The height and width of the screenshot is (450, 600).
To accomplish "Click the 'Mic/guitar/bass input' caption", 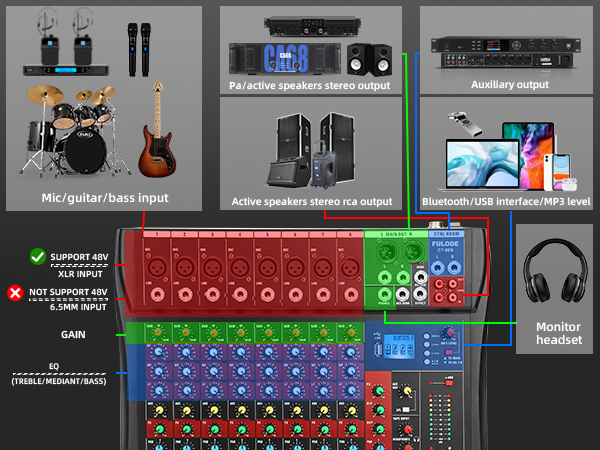I will pos(105,198).
